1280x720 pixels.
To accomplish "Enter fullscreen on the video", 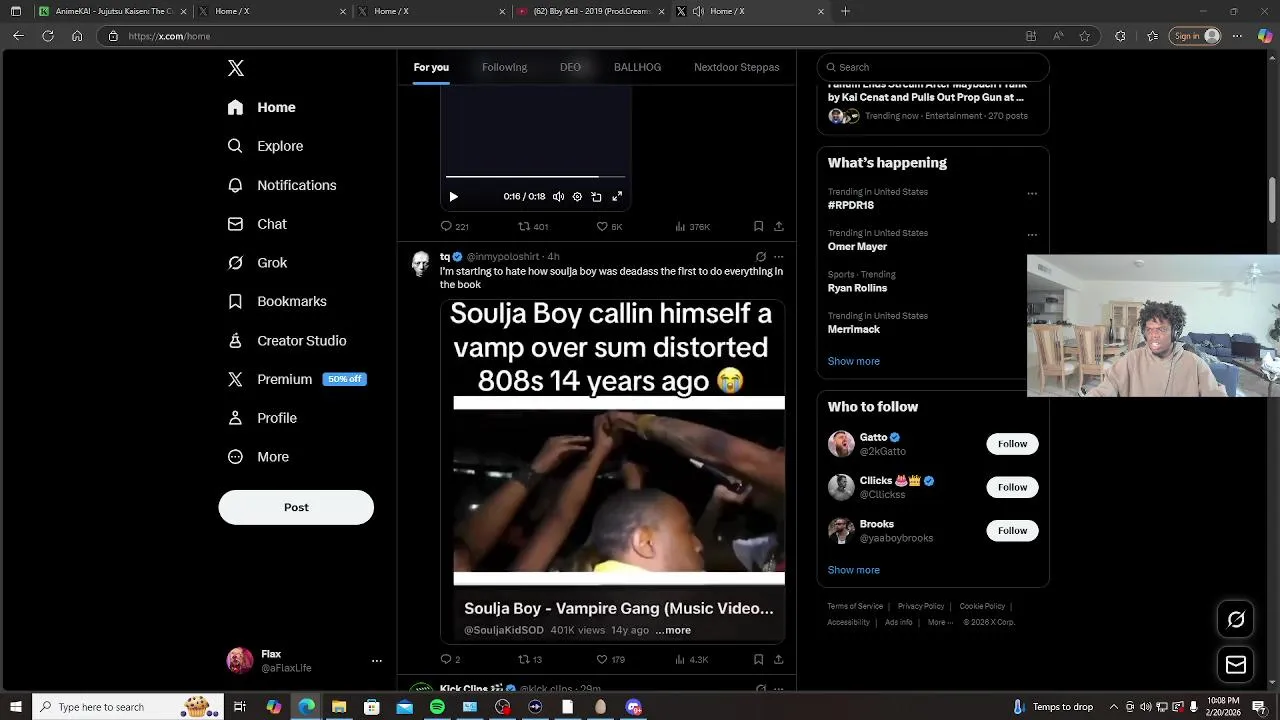I will coord(617,197).
